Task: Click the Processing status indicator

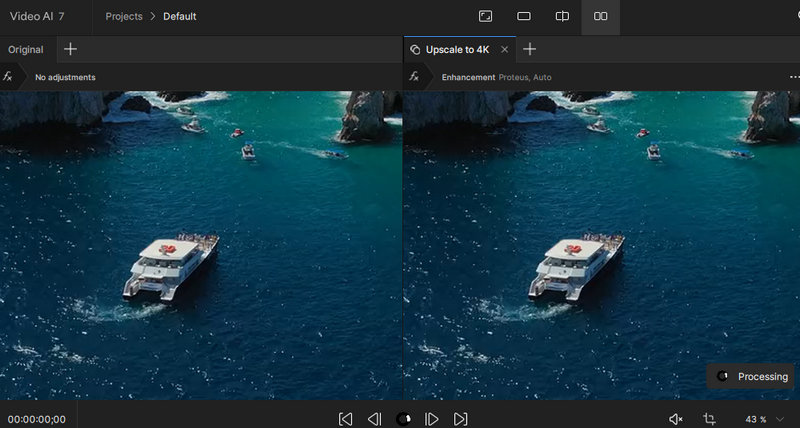Action: pyautogui.click(x=751, y=376)
